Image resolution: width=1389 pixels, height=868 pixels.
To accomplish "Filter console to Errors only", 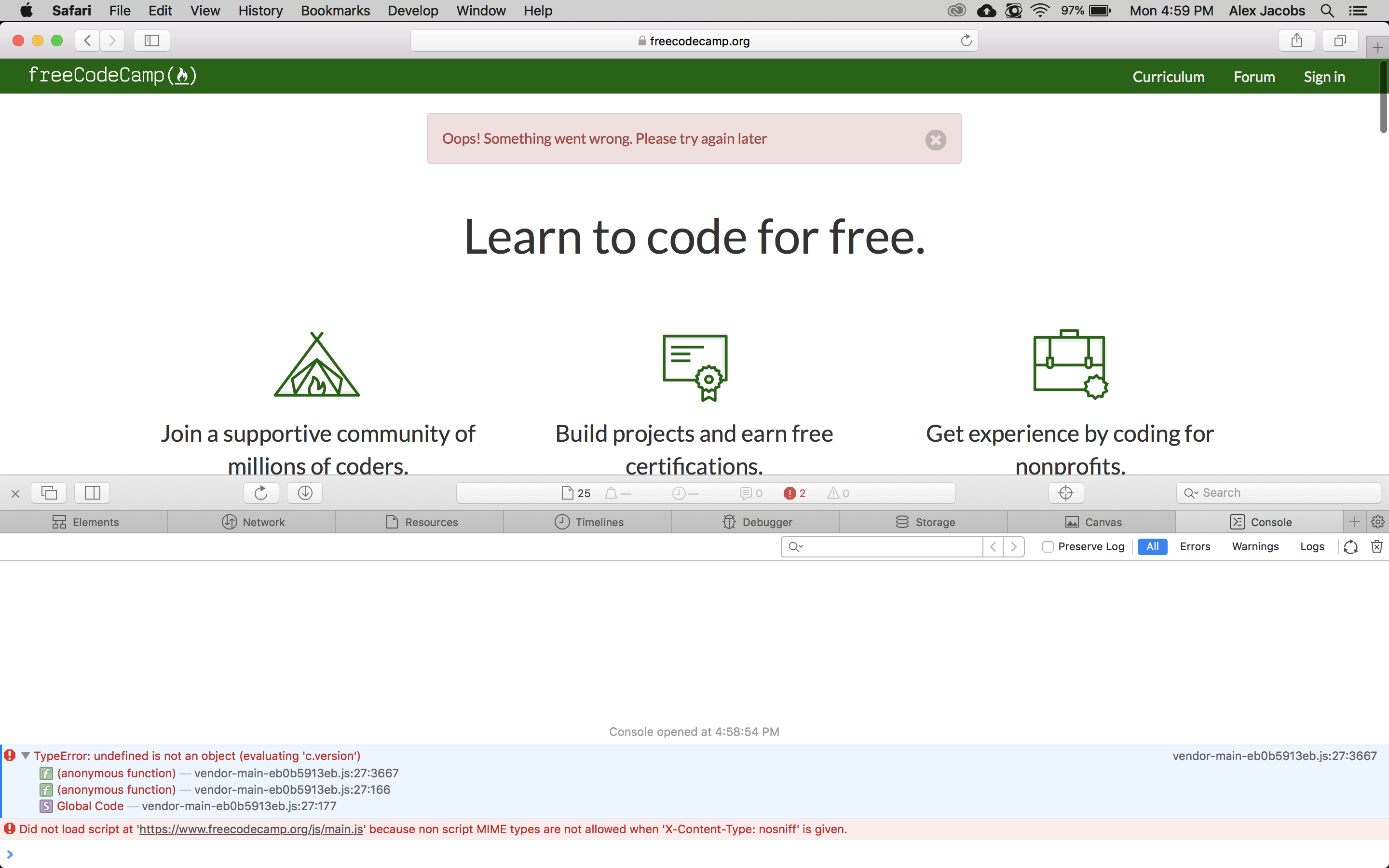I will [x=1195, y=546].
